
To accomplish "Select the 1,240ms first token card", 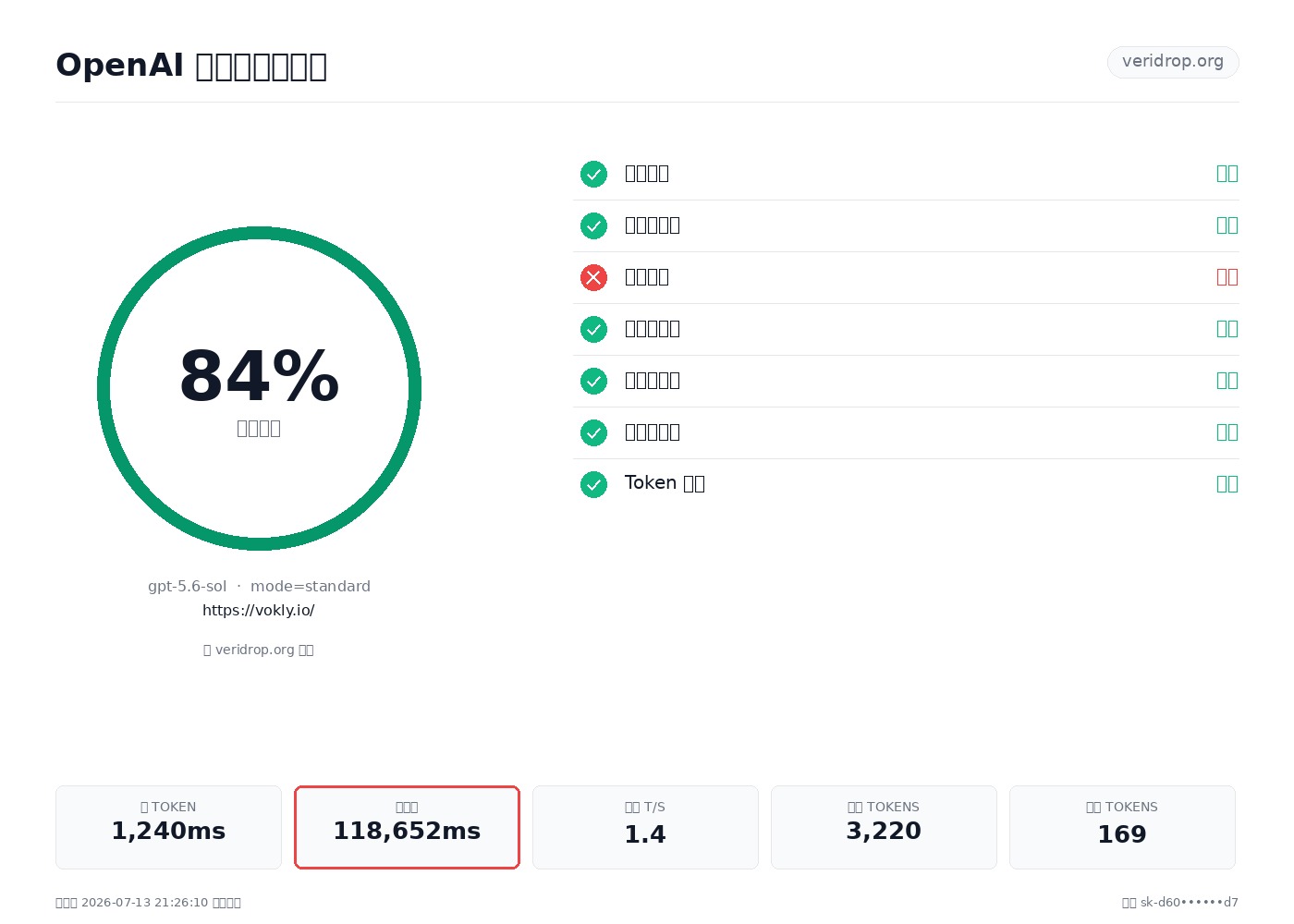I will [x=168, y=827].
